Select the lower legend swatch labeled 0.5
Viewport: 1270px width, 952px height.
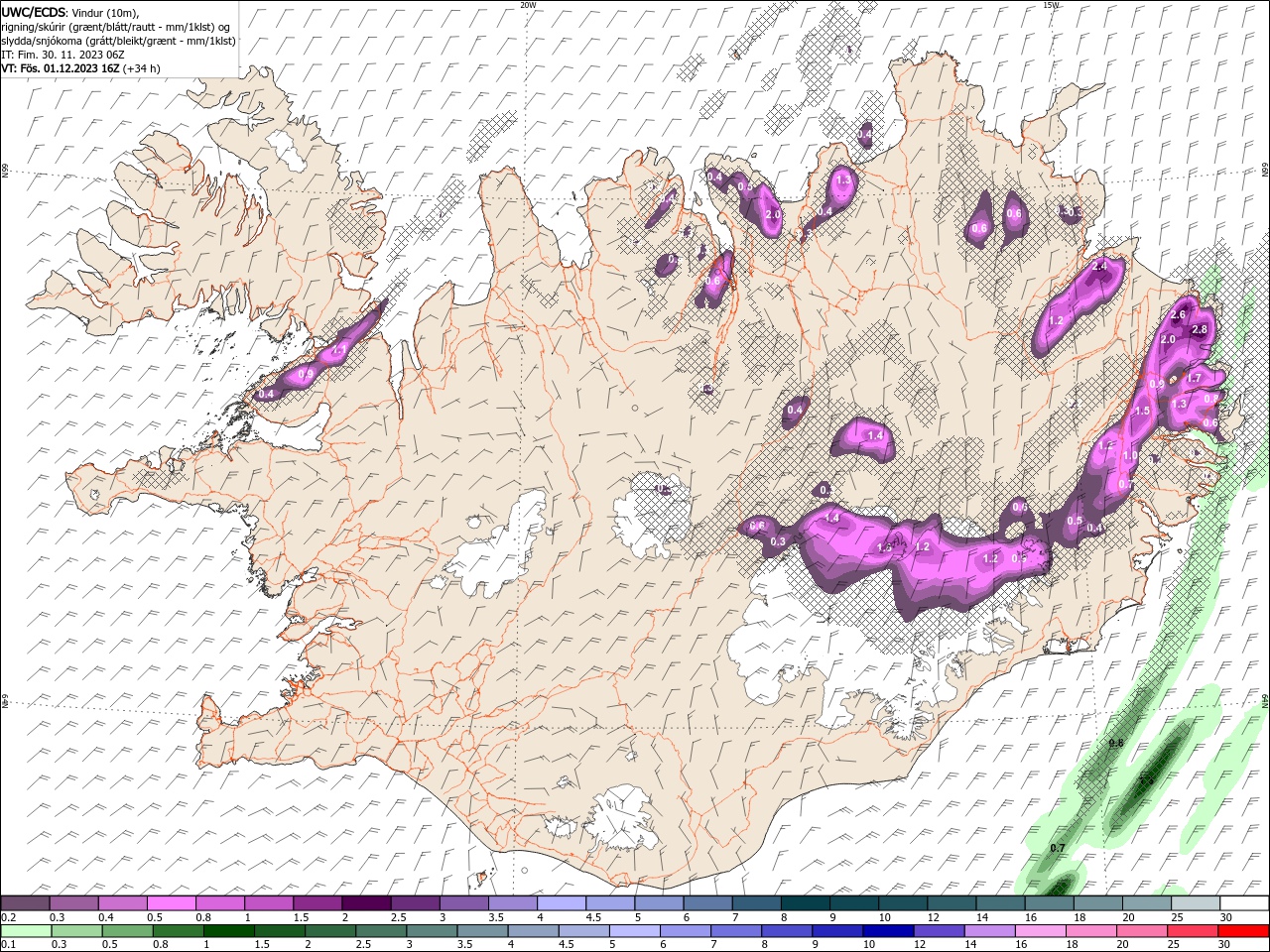(127, 931)
